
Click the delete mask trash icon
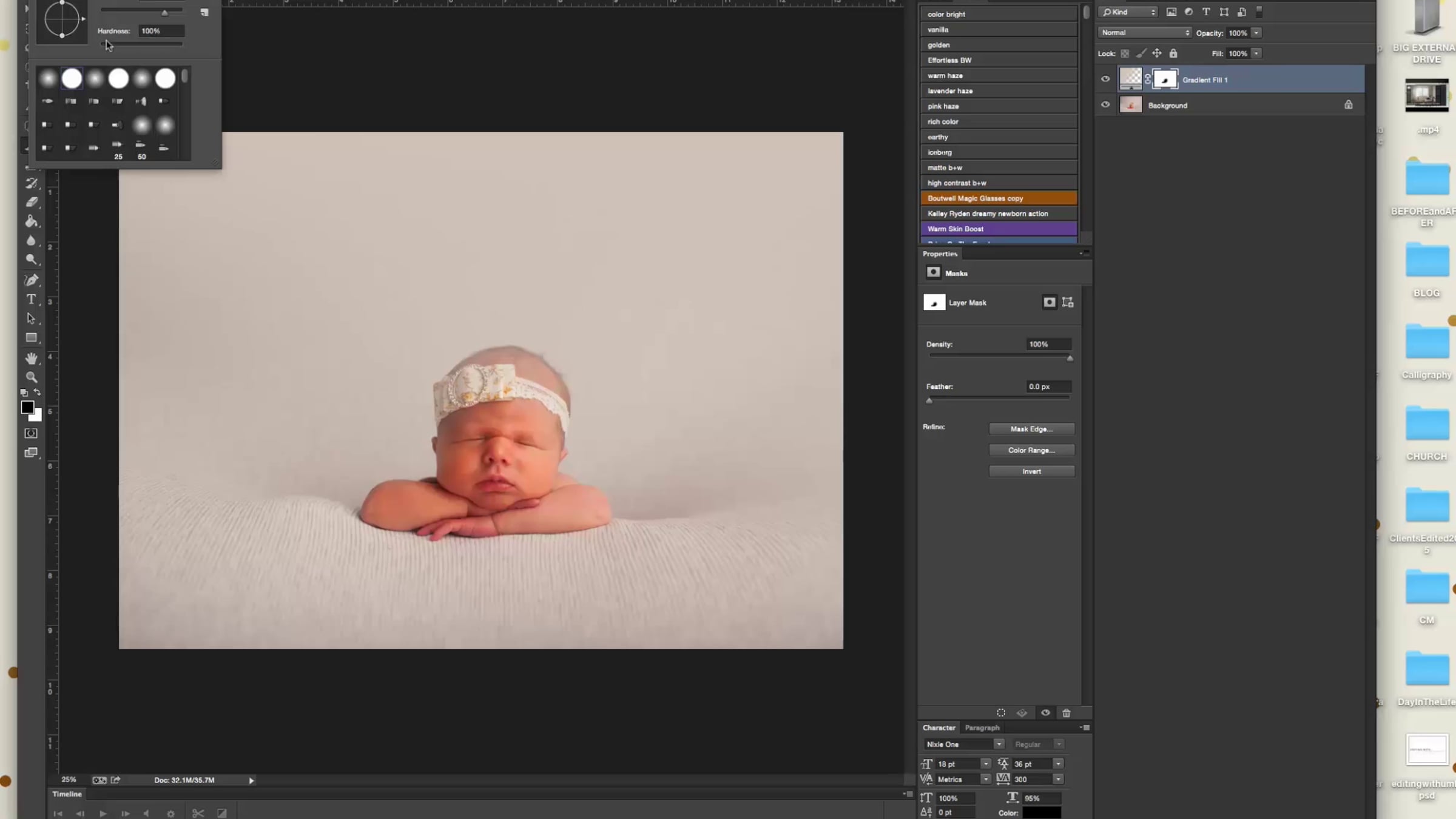pyautogui.click(x=1067, y=713)
